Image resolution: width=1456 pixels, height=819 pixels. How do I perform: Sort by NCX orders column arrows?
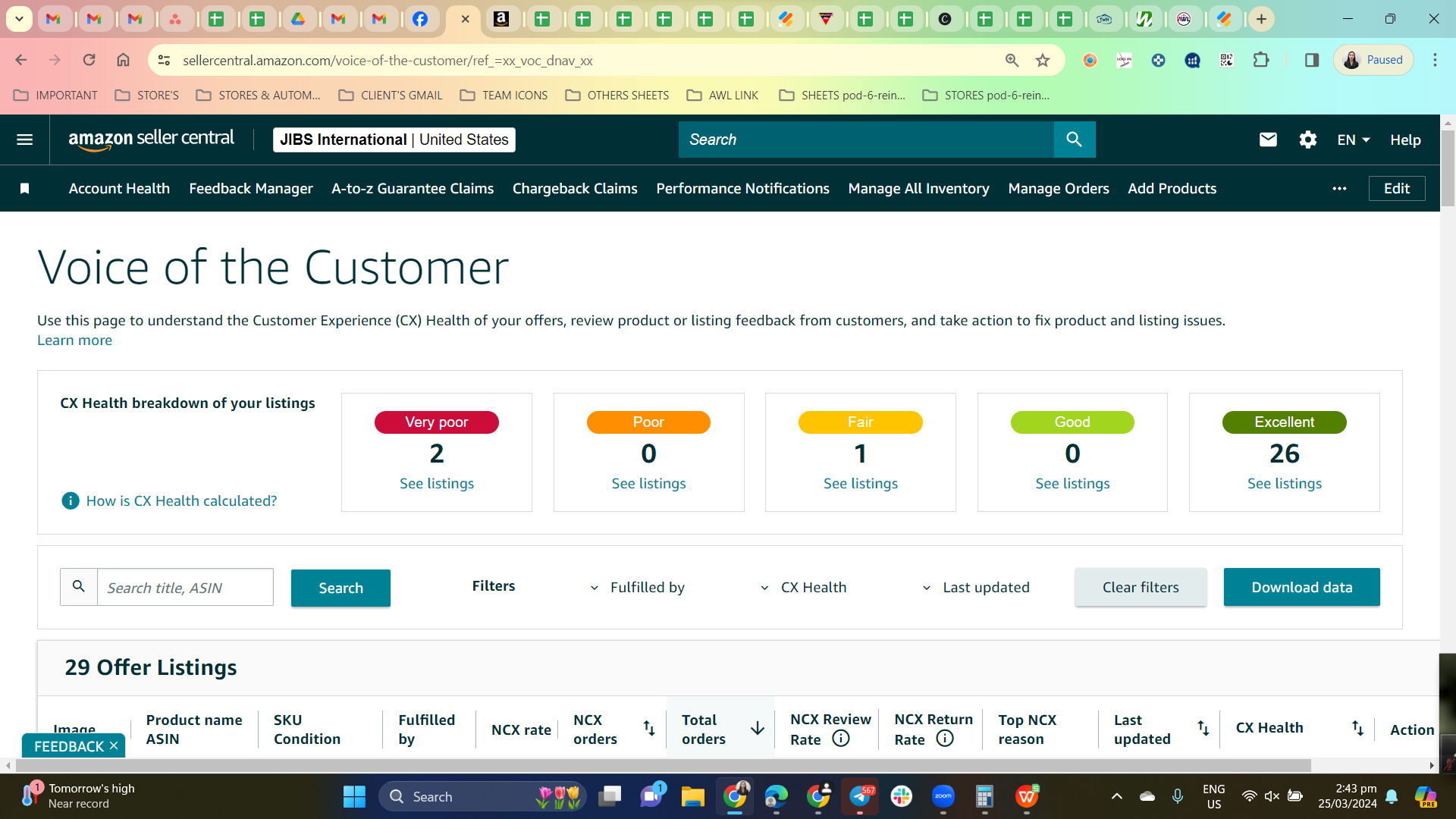click(649, 728)
